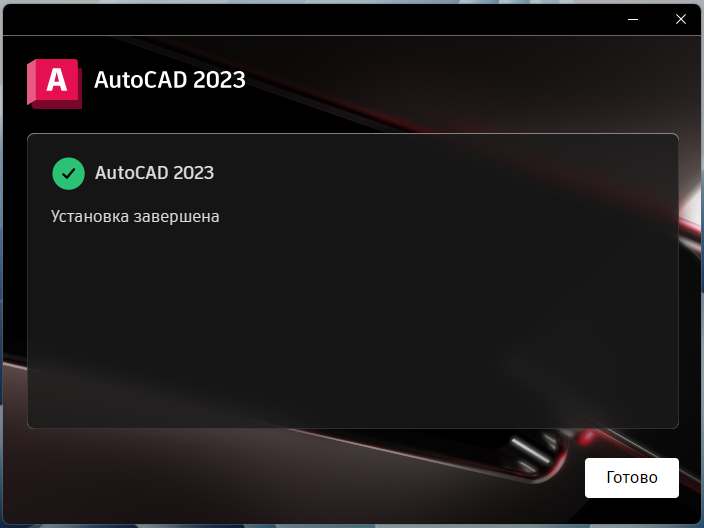
Task: Click the Готово button
Action: [x=632, y=478]
